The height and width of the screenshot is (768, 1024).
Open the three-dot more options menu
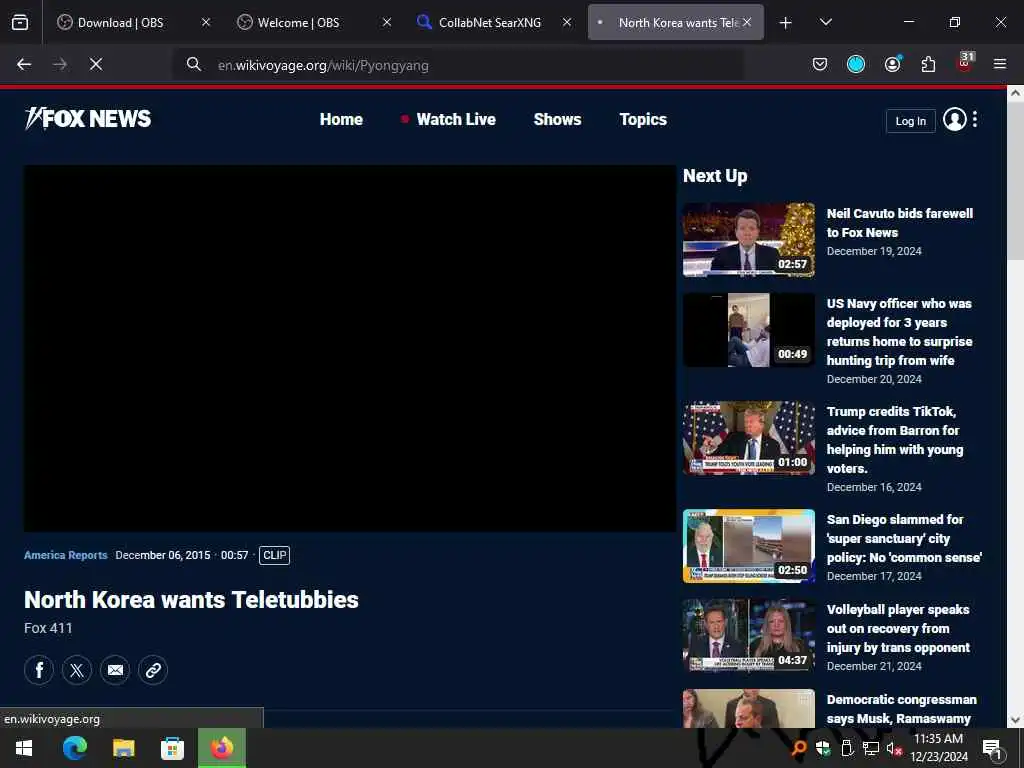(x=974, y=120)
